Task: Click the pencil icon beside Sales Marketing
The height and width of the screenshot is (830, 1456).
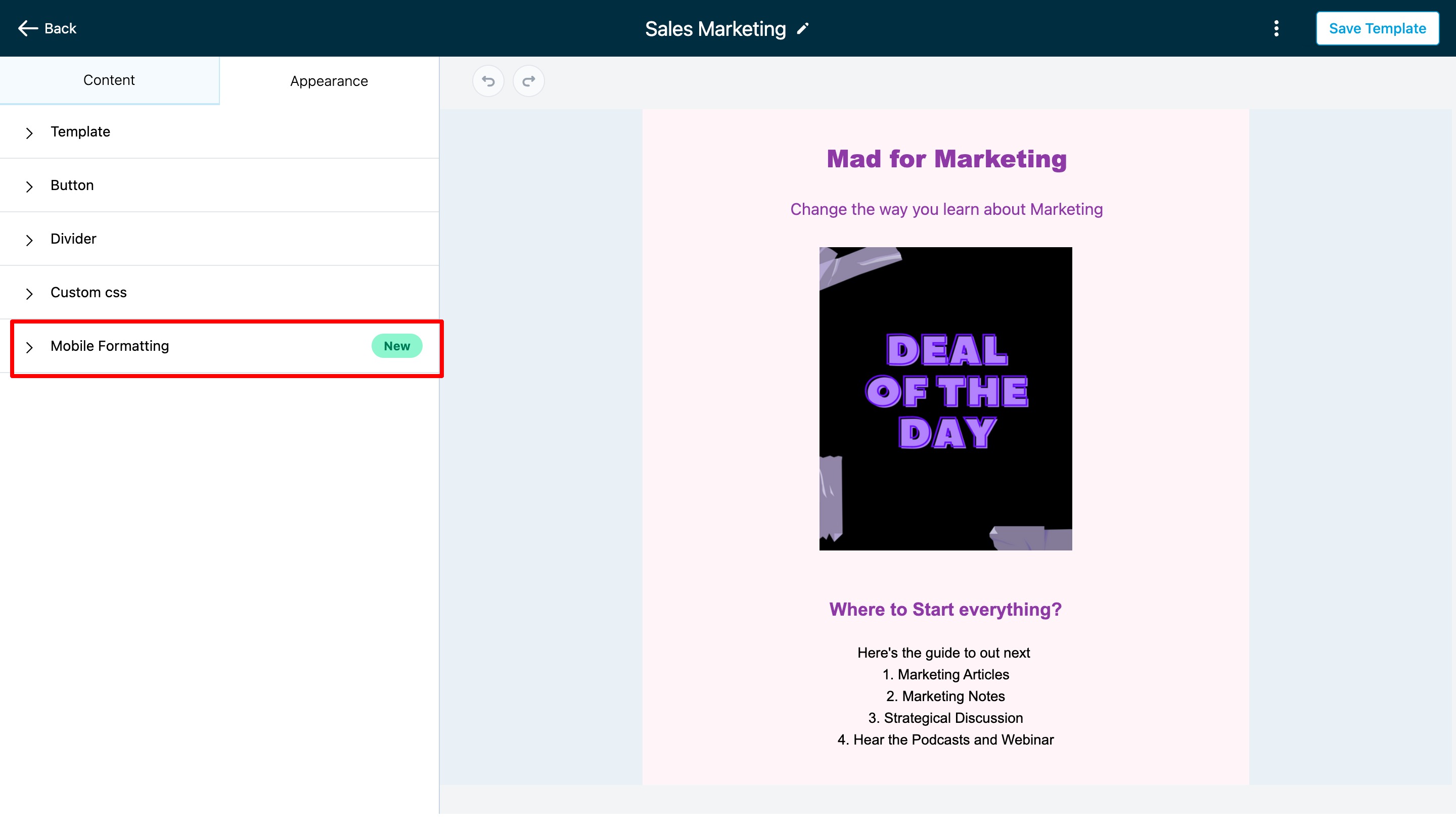Action: click(803, 28)
